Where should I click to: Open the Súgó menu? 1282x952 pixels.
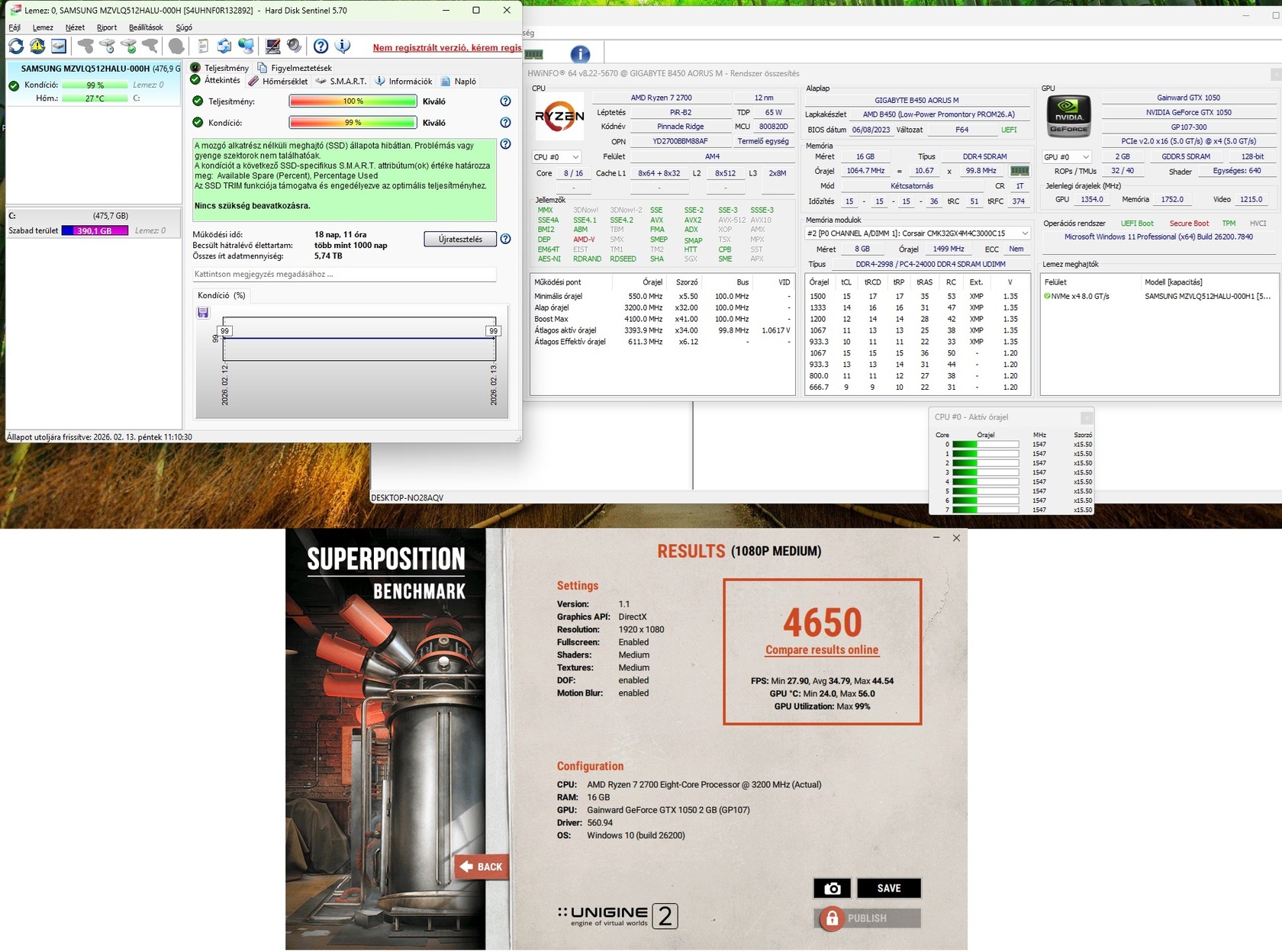[184, 27]
